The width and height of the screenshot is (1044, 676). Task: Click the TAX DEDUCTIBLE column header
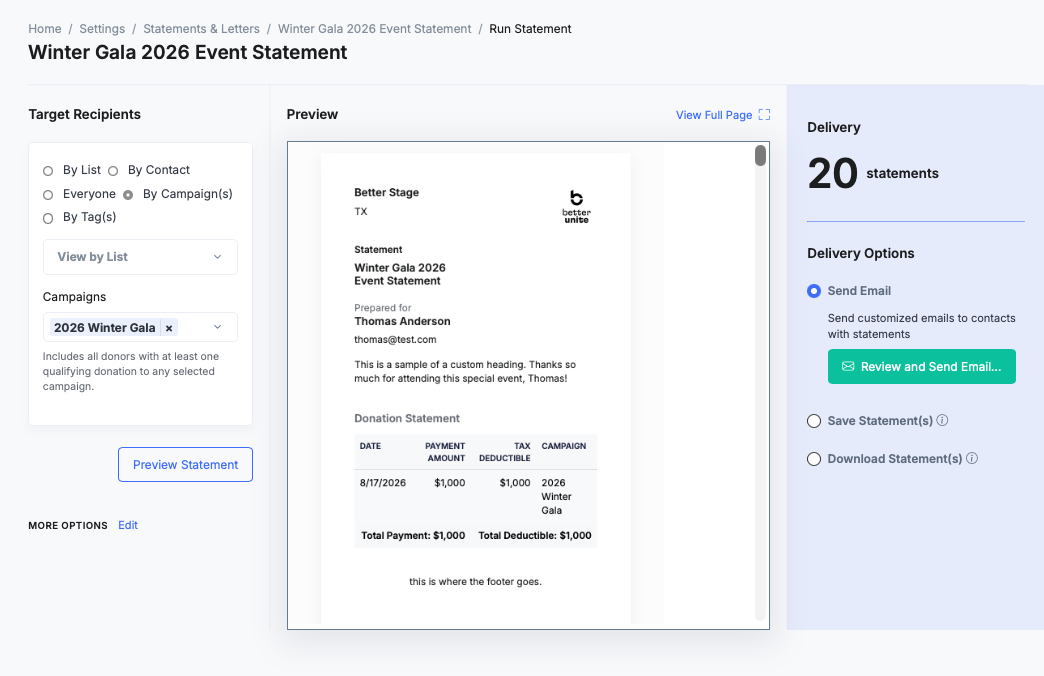505,452
